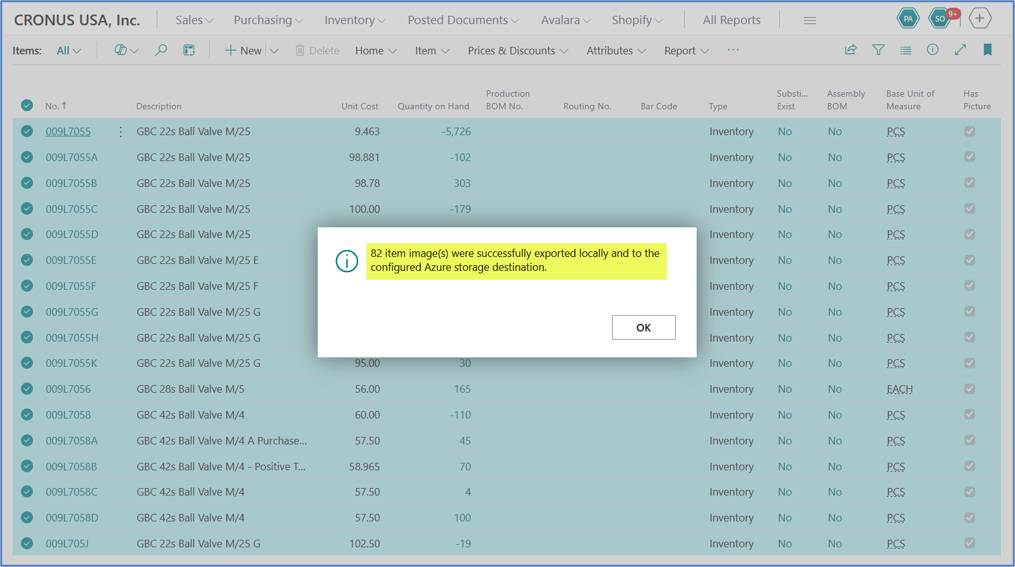The image size is (1015, 567).
Task: Deselect row 009L705J check circle
Action: [x=27, y=543]
